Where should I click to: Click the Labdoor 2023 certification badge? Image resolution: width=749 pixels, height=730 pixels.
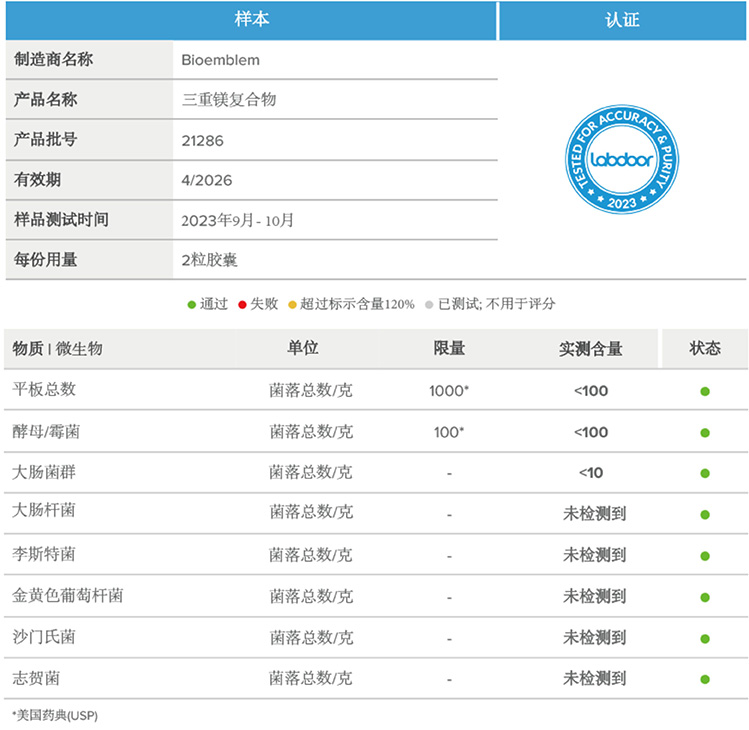pos(621,159)
